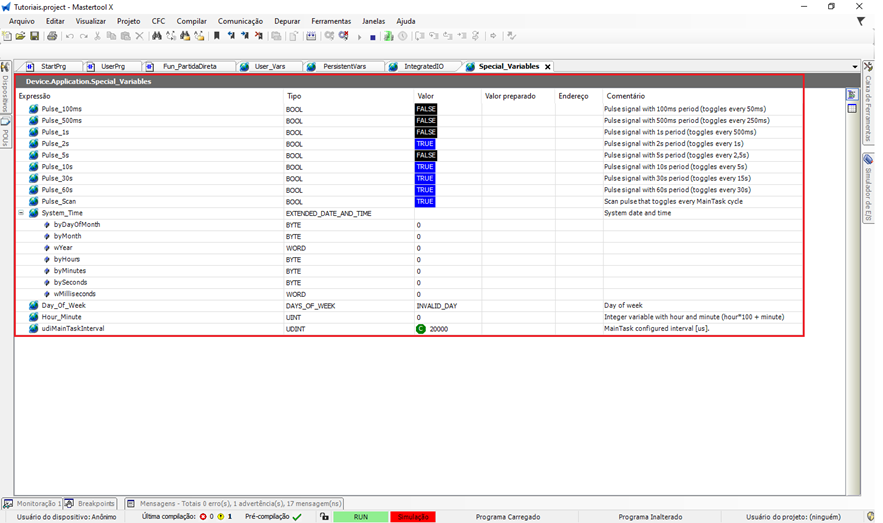
Task: Click the green RUN status indicator
Action: coord(360,517)
